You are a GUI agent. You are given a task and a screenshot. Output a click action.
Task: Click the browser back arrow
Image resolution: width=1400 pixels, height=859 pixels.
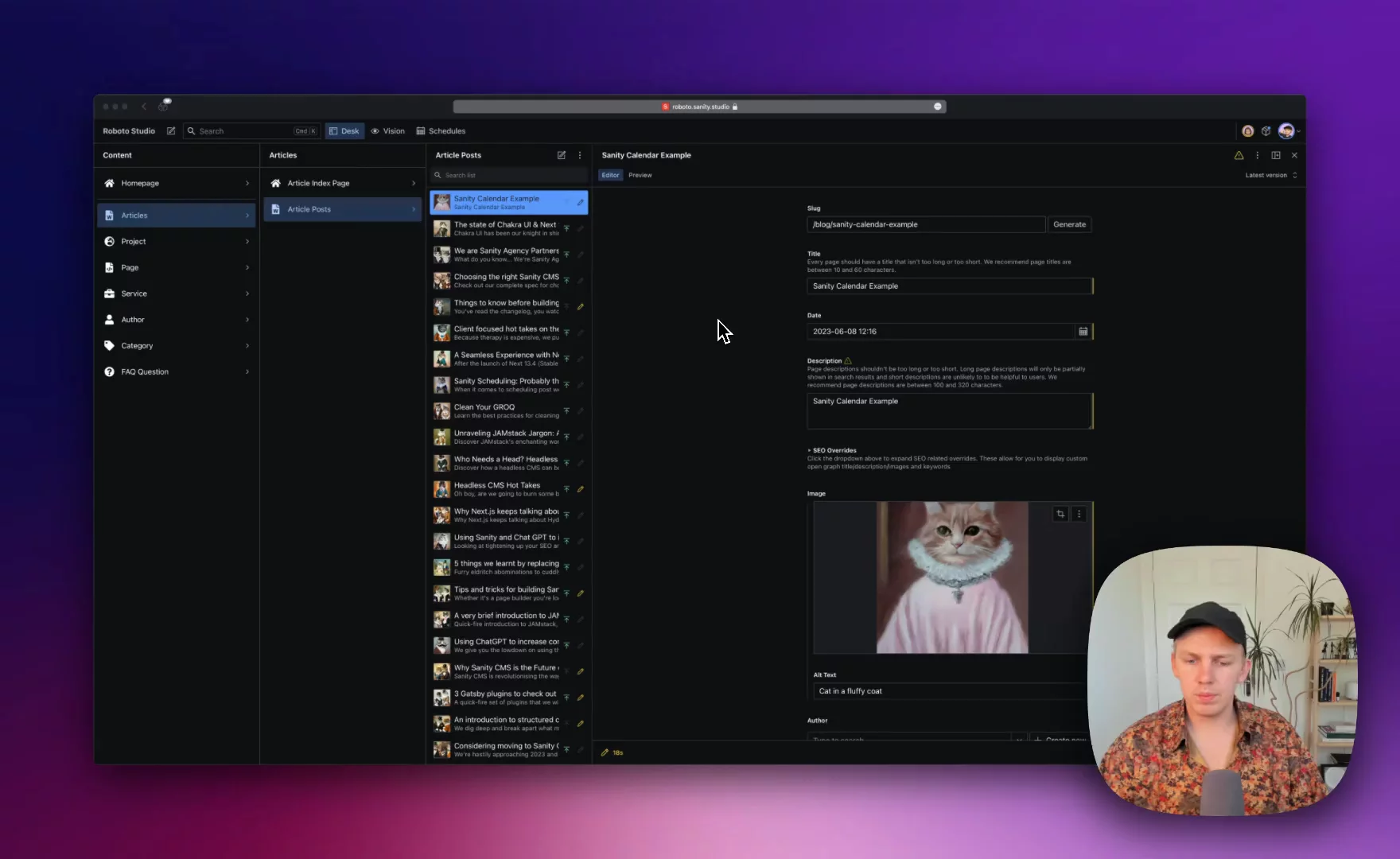[144, 107]
